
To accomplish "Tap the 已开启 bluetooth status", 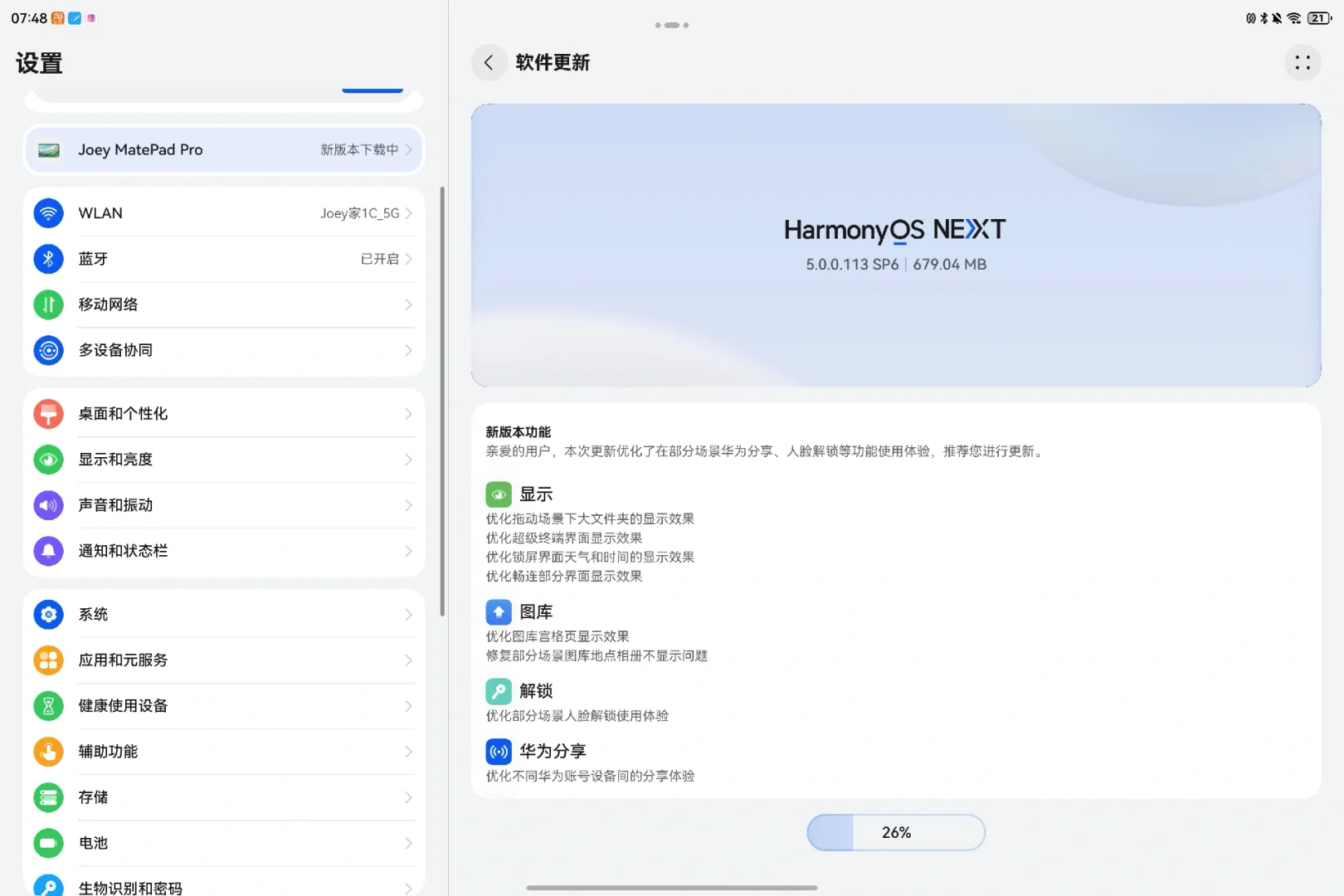I will coord(380,259).
